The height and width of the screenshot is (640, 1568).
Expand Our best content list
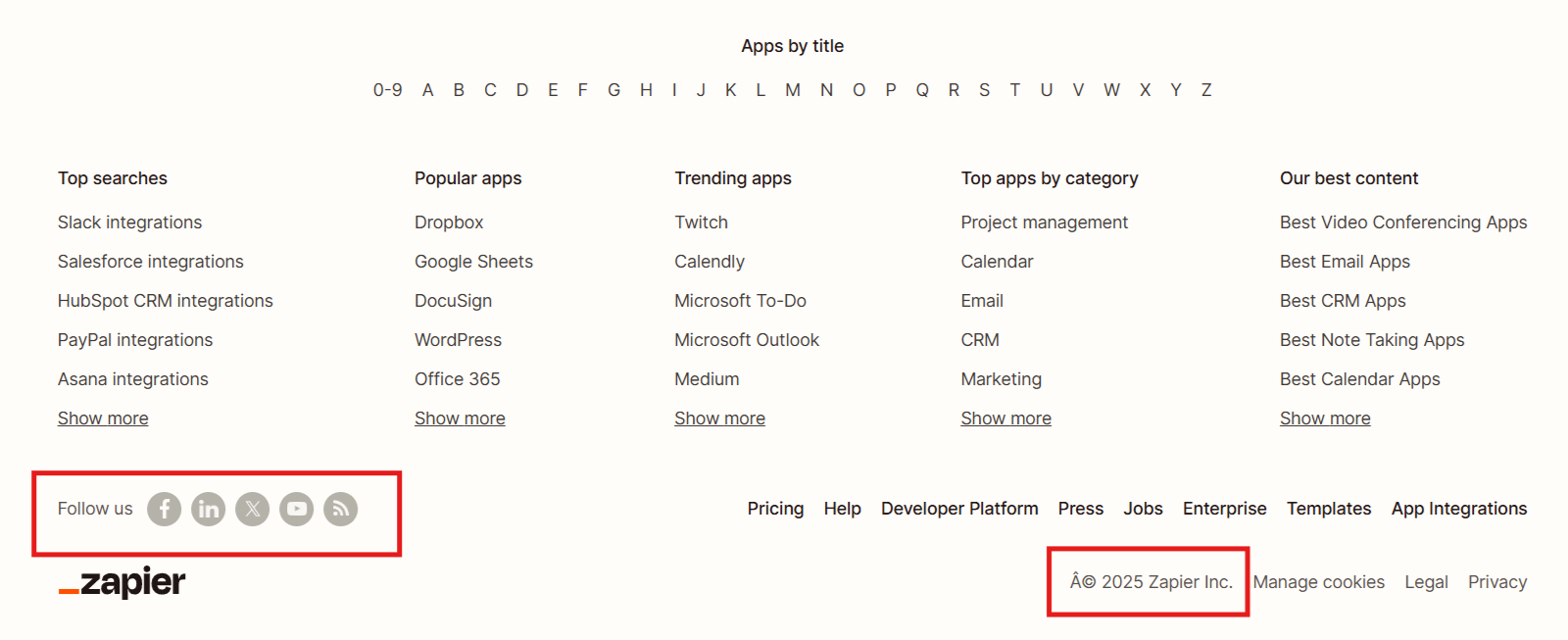1325,418
